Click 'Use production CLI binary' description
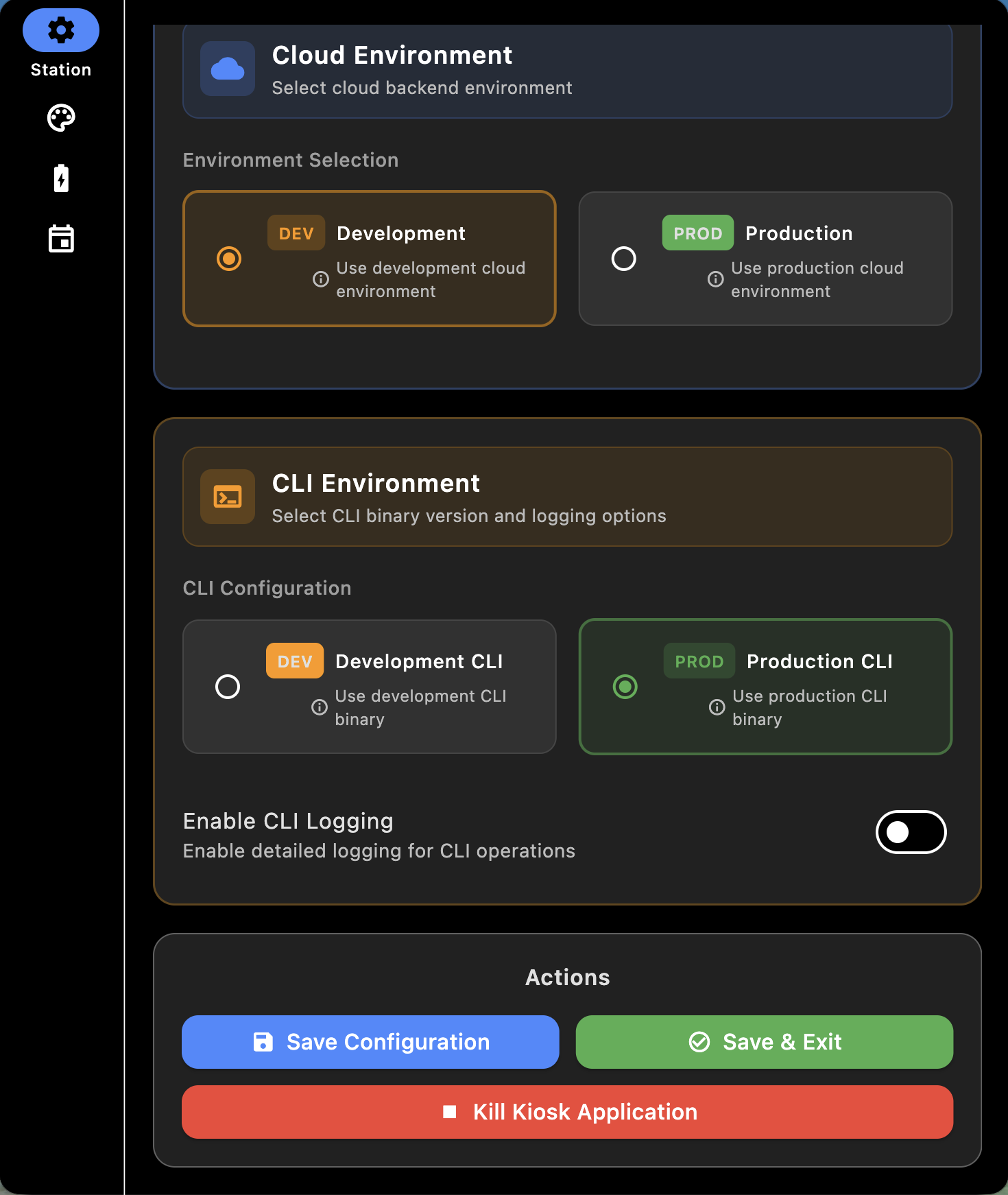Viewport: 1008px width, 1195px height. point(810,707)
